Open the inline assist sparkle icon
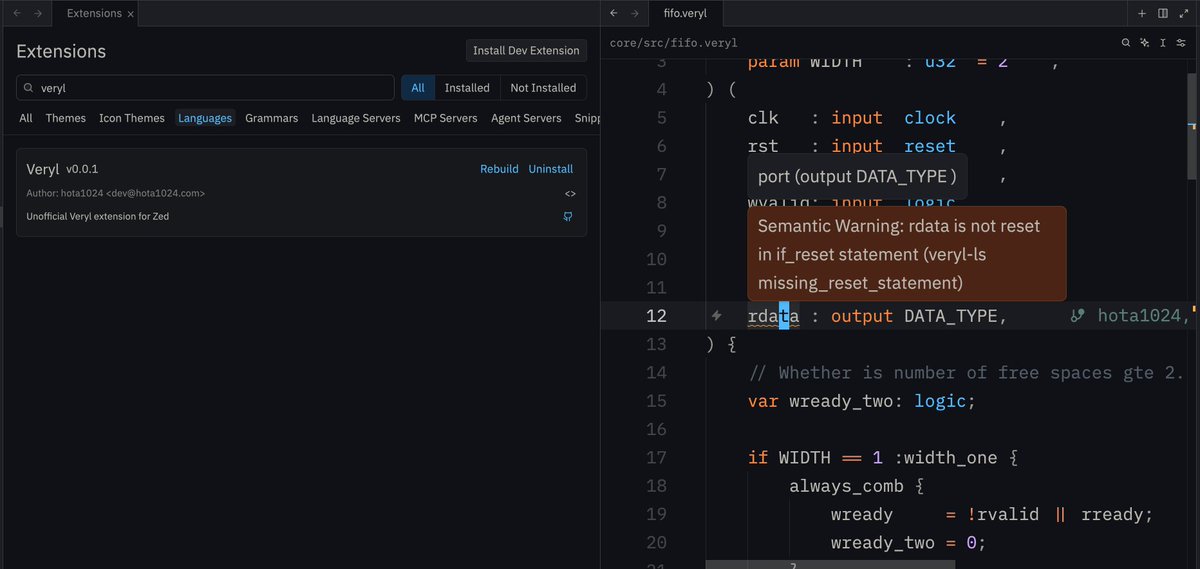The width and height of the screenshot is (1200, 569). [1145, 43]
